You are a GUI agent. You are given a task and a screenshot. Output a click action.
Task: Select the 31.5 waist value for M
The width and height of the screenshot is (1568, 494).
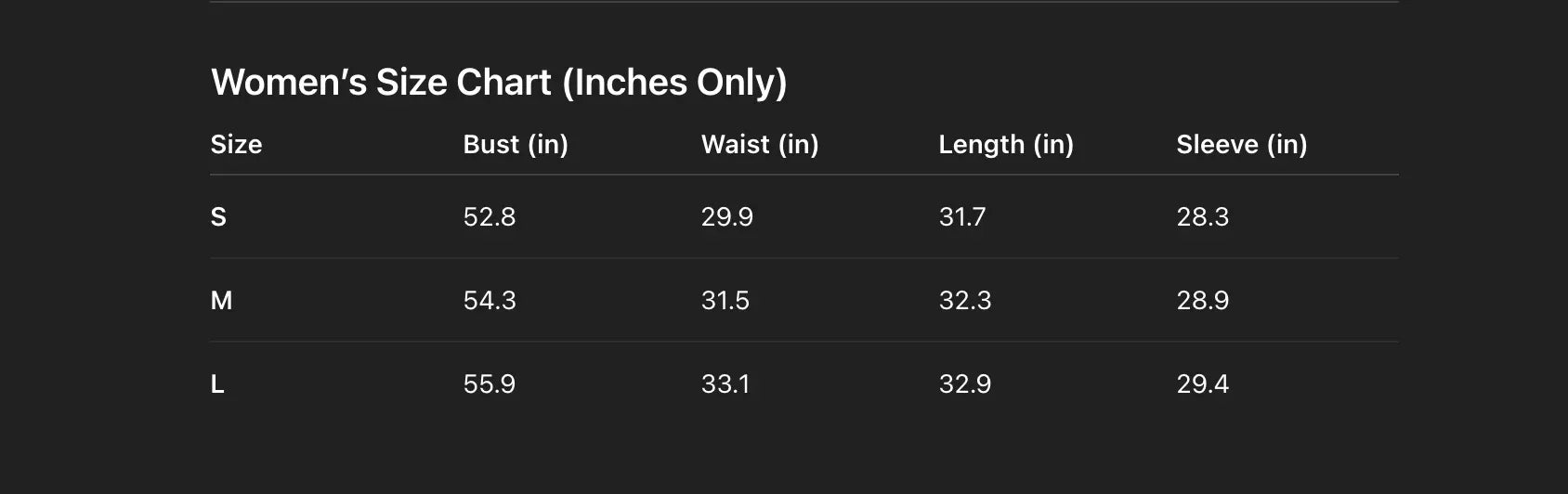coord(725,301)
